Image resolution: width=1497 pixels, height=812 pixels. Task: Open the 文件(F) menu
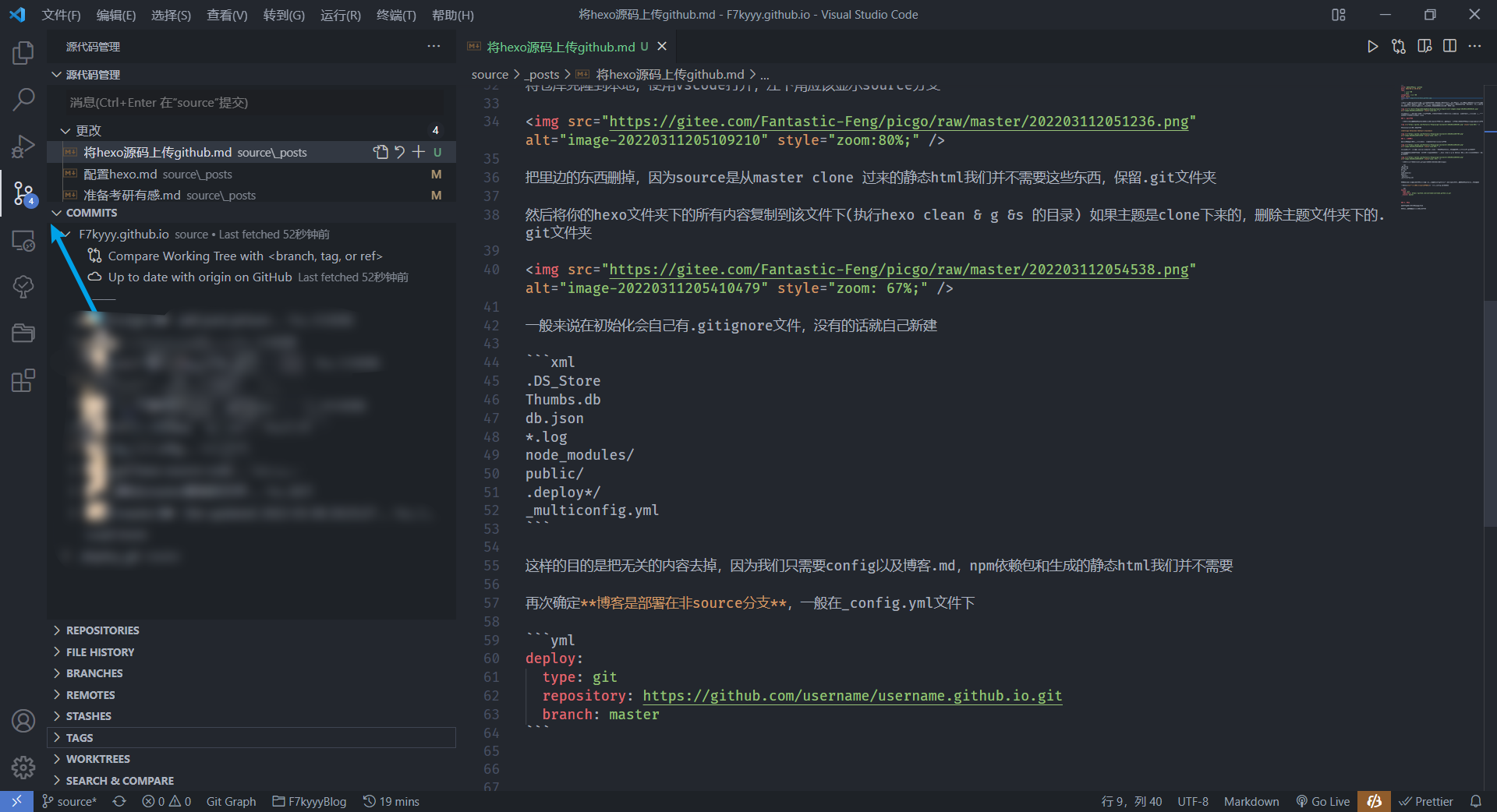61,15
